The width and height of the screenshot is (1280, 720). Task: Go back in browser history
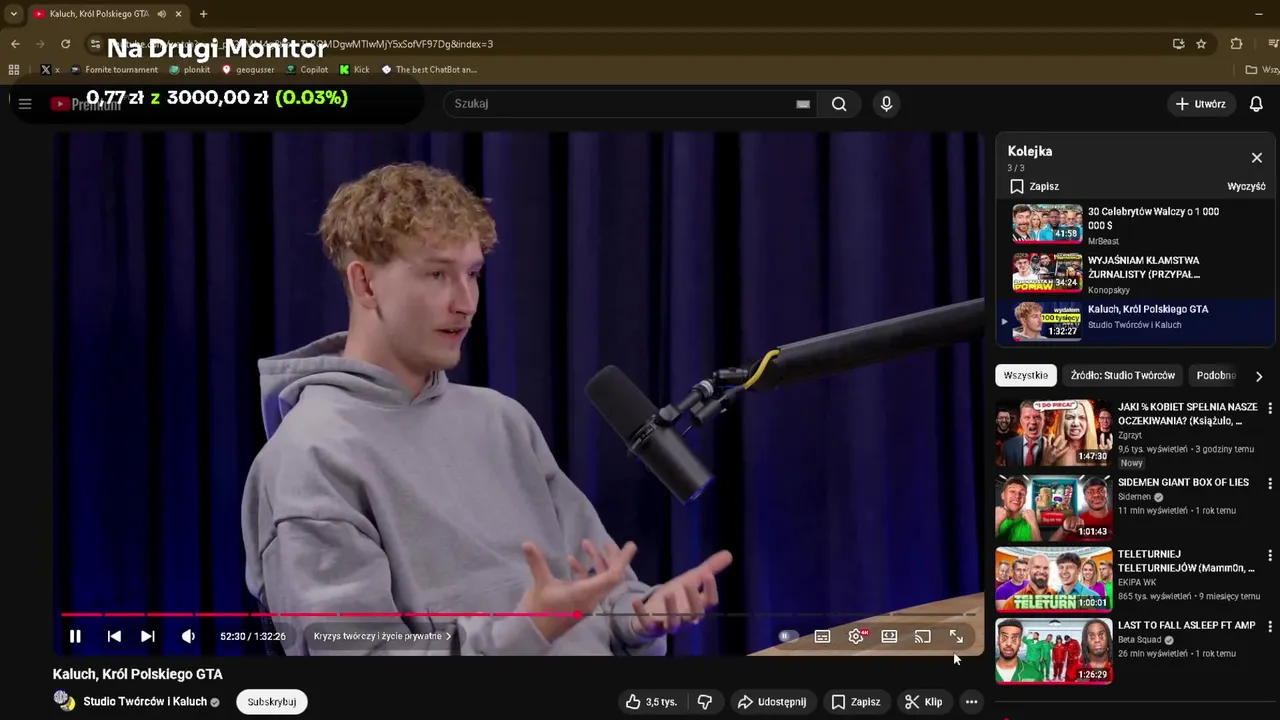tap(15, 44)
